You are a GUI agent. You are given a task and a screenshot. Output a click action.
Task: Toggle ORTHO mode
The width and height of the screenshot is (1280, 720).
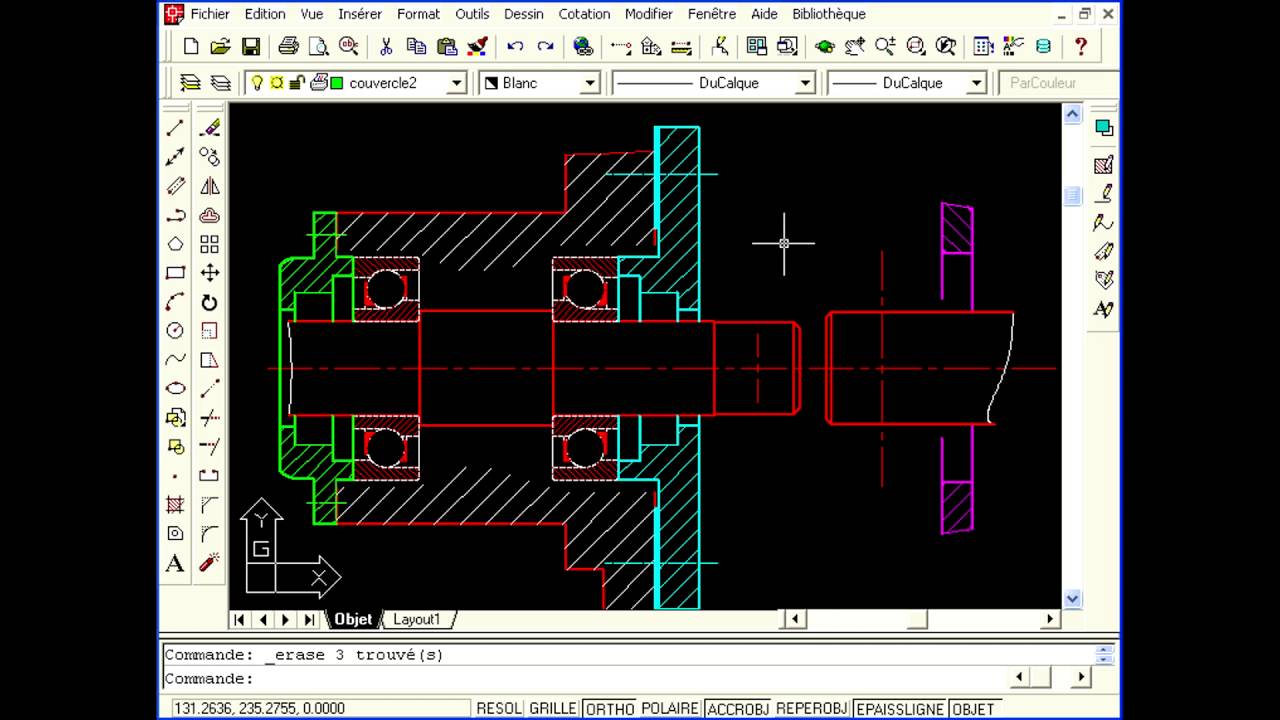pyautogui.click(x=609, y=708)
